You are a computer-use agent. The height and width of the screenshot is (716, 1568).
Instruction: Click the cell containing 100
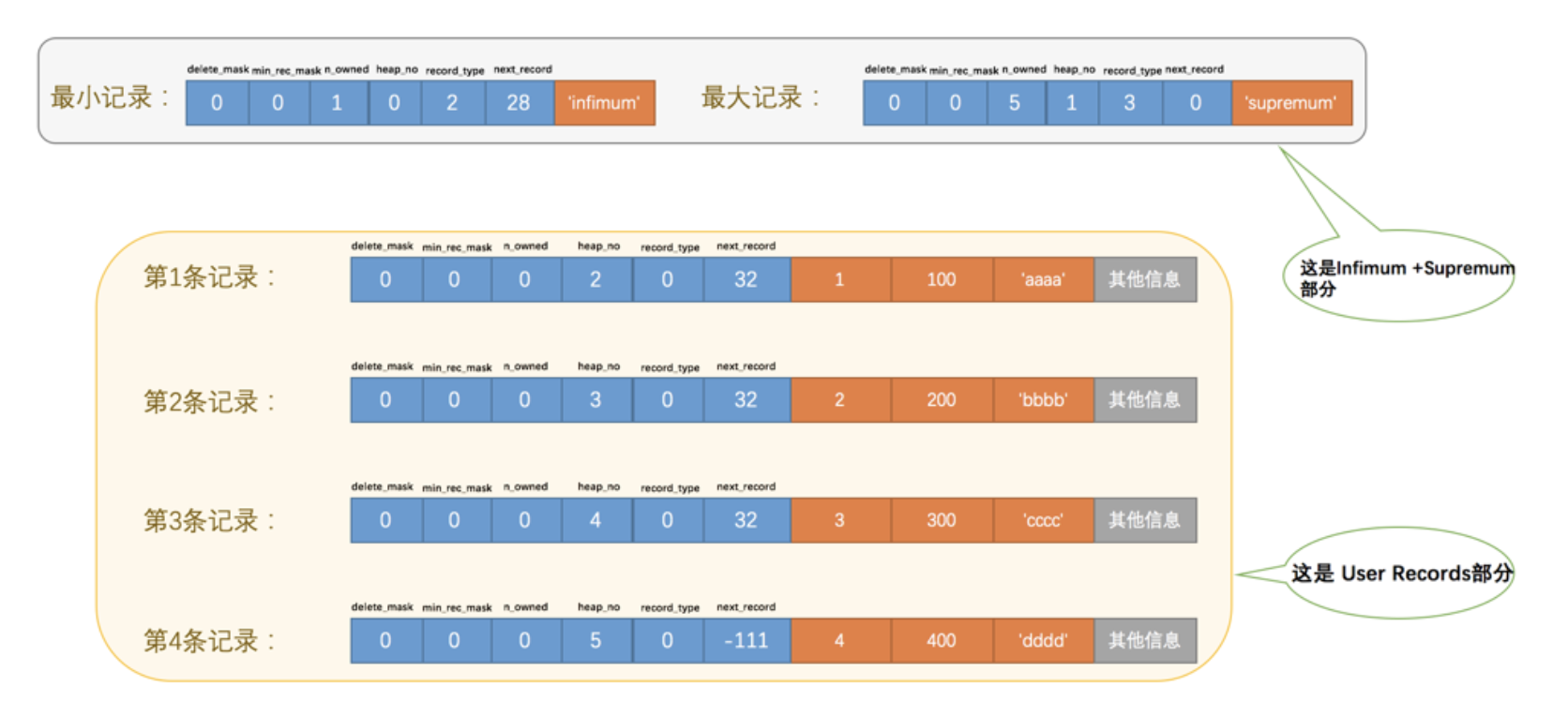click(942, 280)
